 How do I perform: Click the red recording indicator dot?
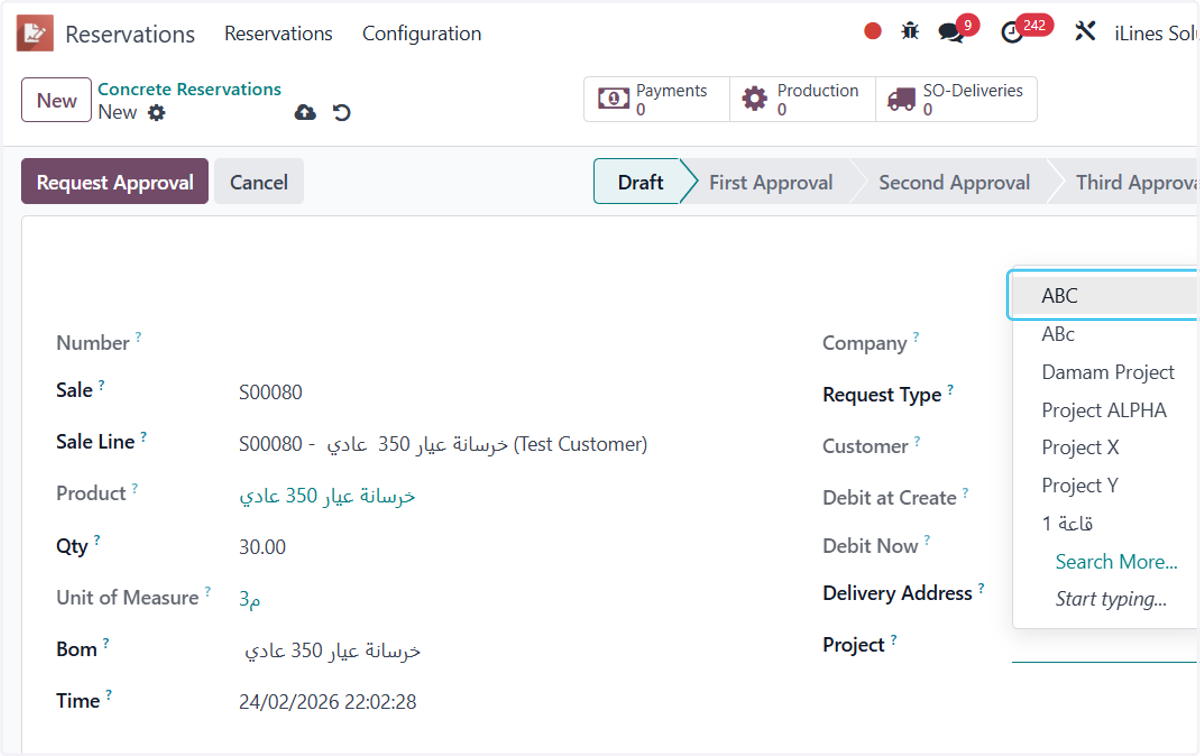pos(873,32)
